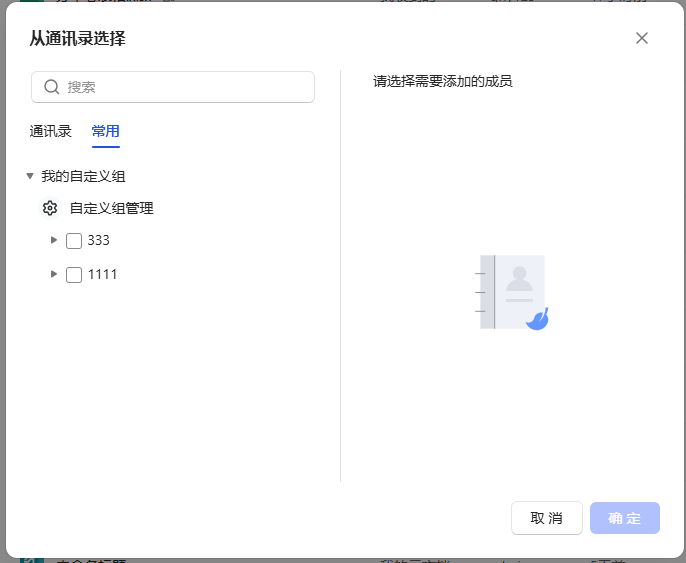Switch to the 通讯录 tab
Screen dimensions: 686x563
(x=51, y=131)
